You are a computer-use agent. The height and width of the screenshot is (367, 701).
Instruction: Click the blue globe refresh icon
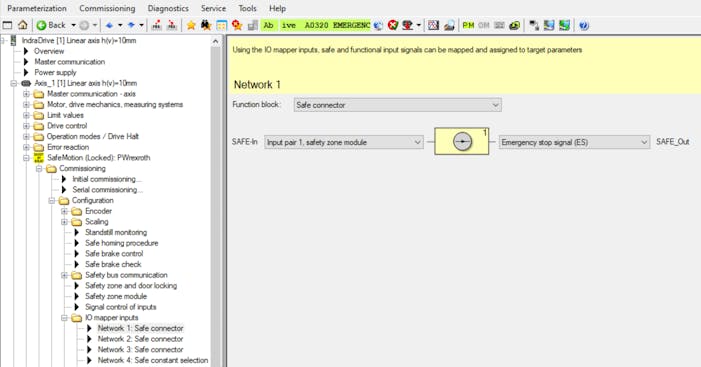(378, 25)
